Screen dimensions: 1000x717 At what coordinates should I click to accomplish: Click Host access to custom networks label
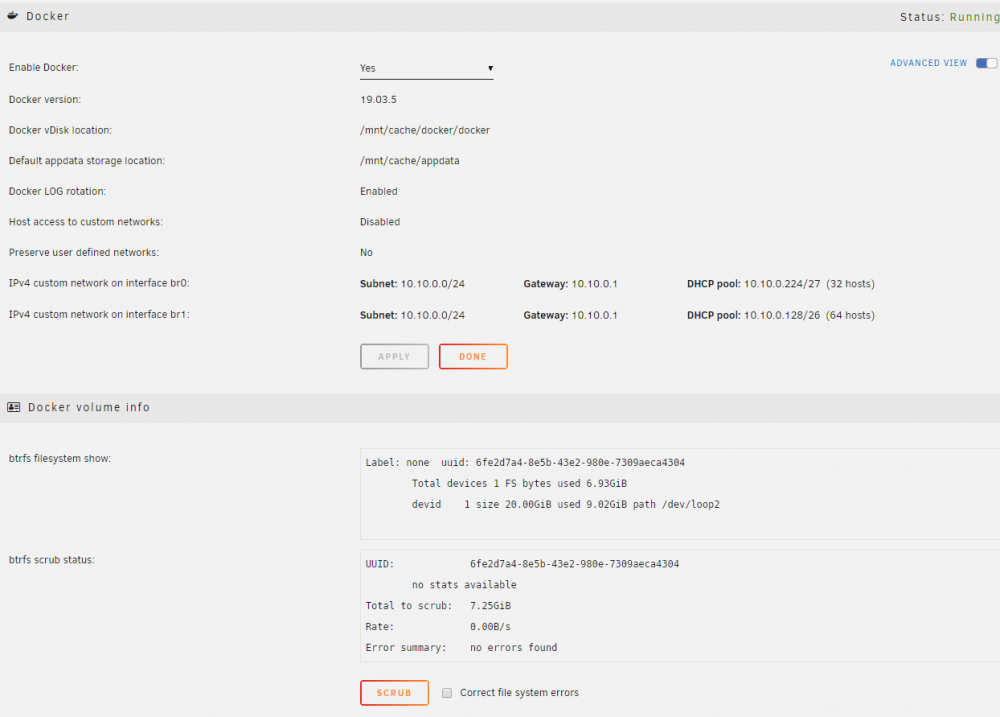point(85,222)
